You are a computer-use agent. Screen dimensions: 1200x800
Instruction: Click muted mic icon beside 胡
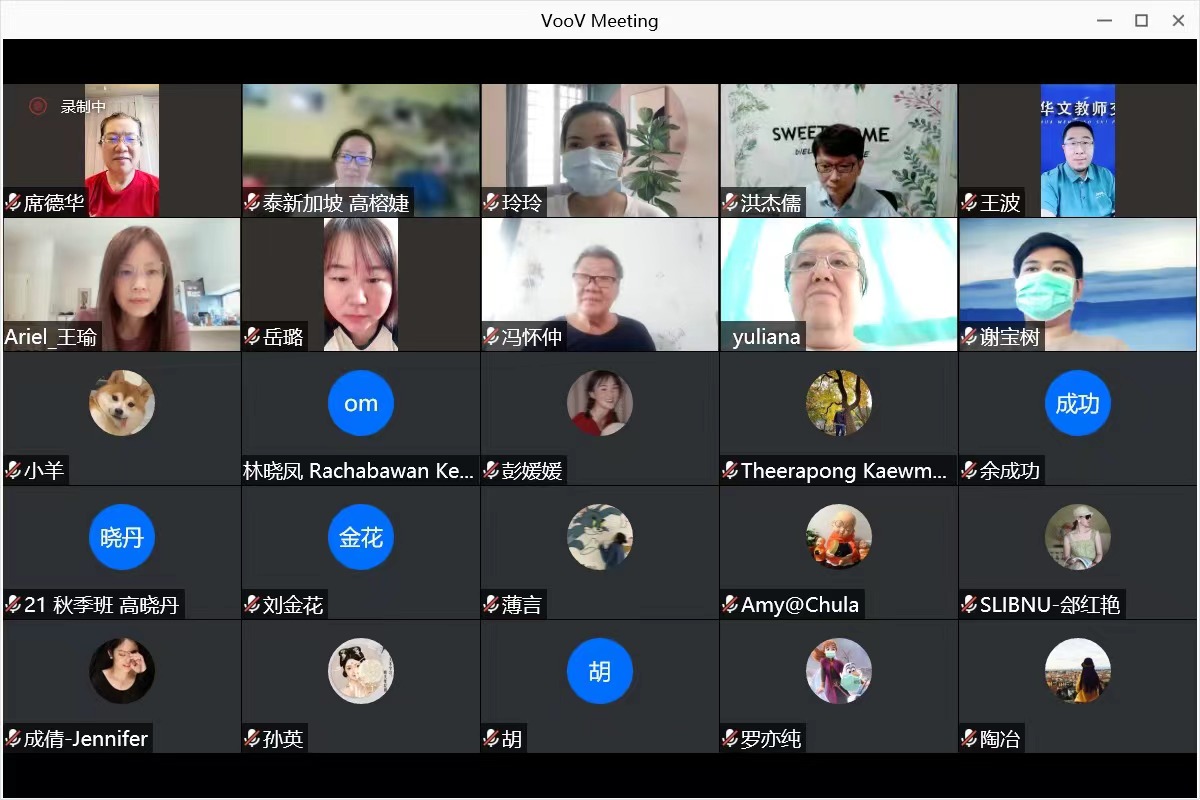pos(491,739)
